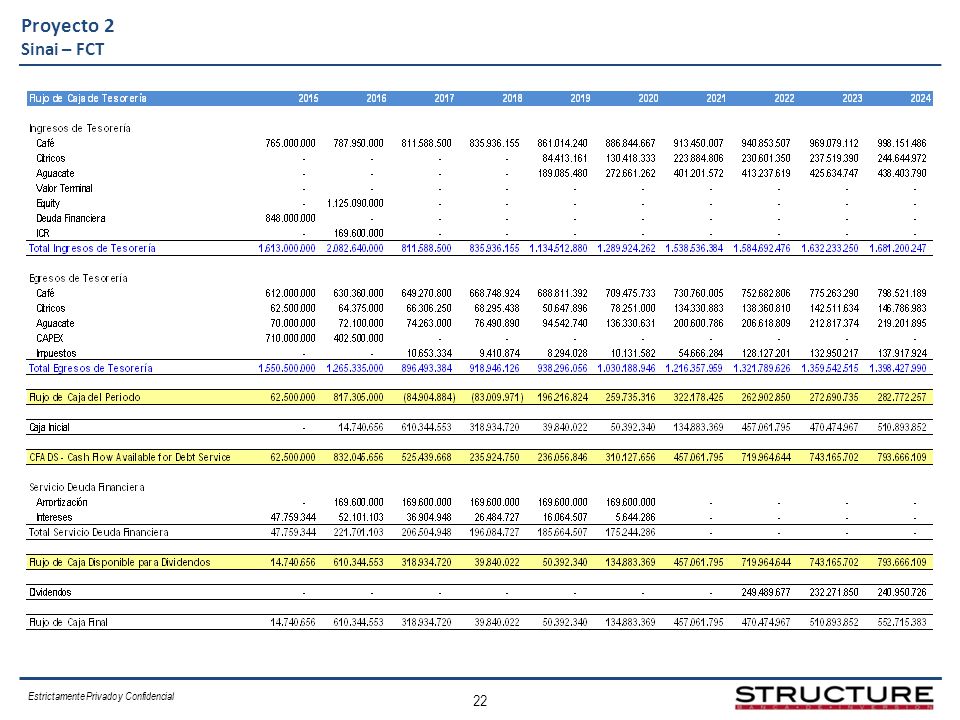Select the 2015 column header
The width and height of the screenshot is (960, 720).
[308, 98]
